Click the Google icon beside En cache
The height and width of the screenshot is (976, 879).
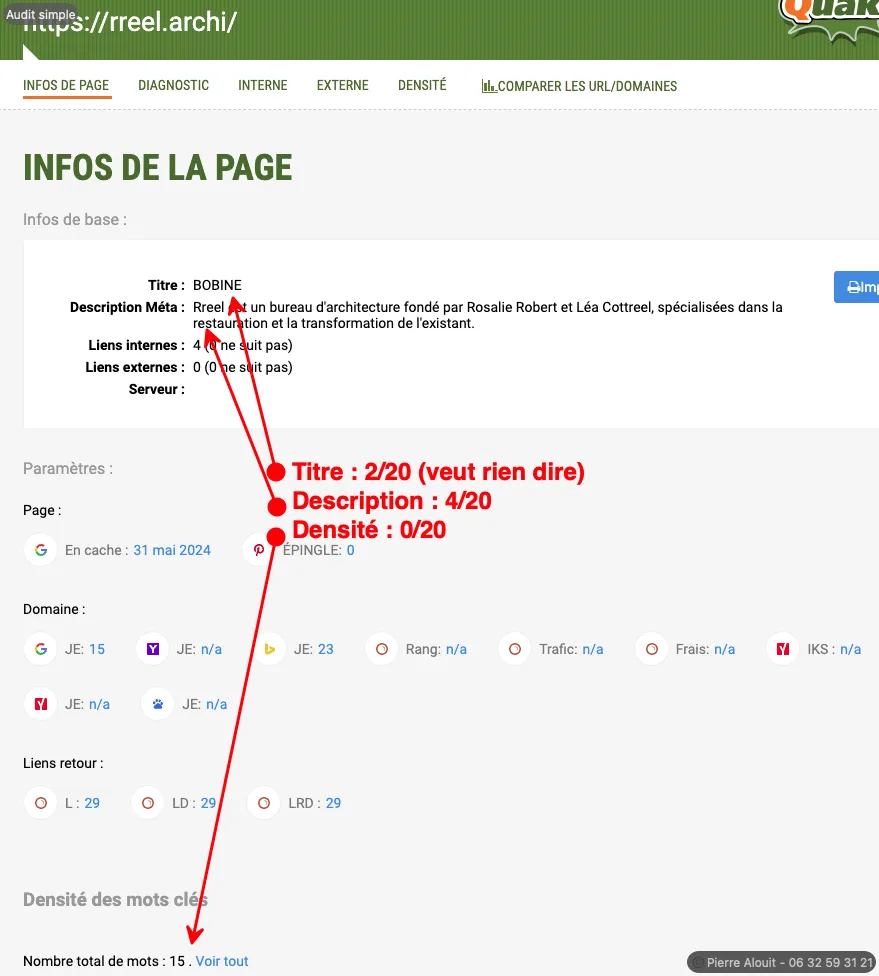41,550
